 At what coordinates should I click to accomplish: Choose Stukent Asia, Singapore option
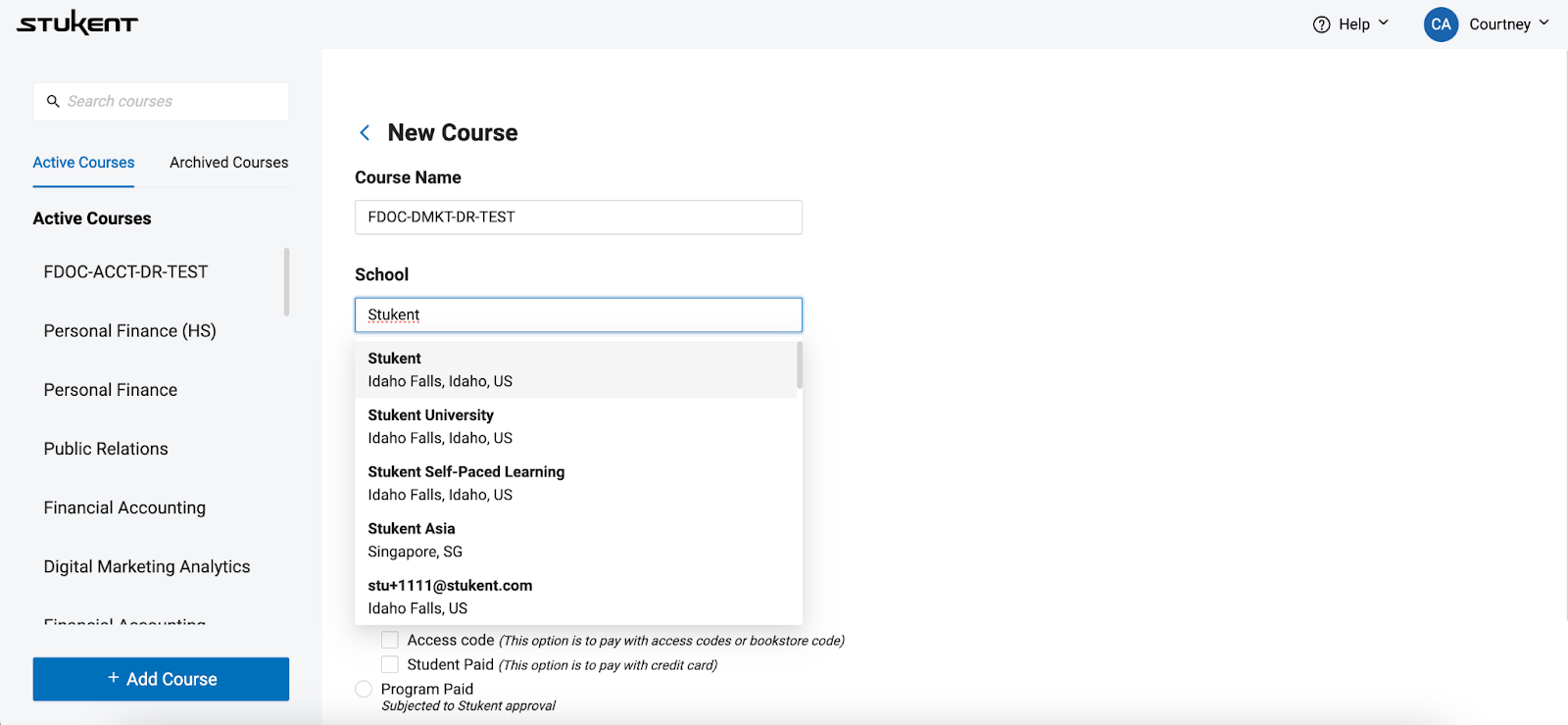[576, 540]
